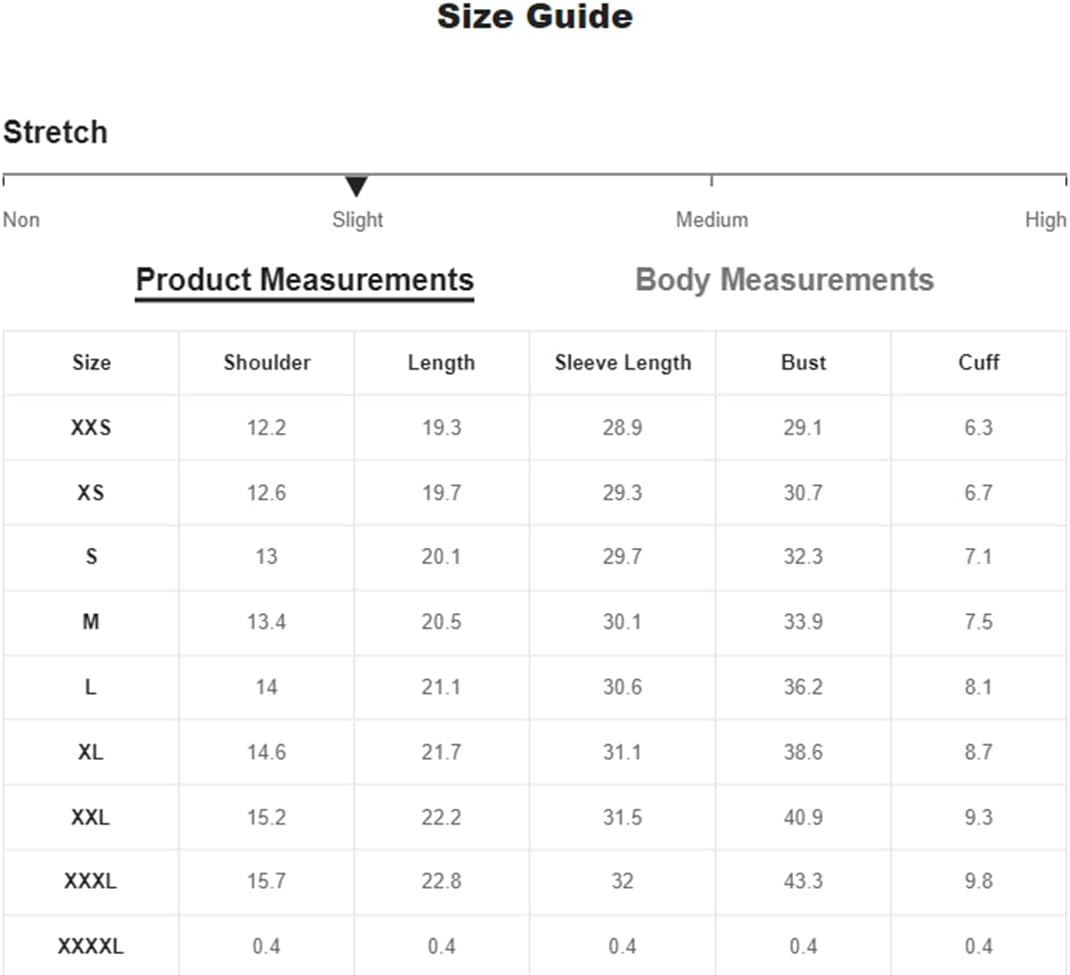The width and height of the screenshot is (1070, 975).
Task: Switch to the Body Measurements tab
Action: [x=784, y=280]
